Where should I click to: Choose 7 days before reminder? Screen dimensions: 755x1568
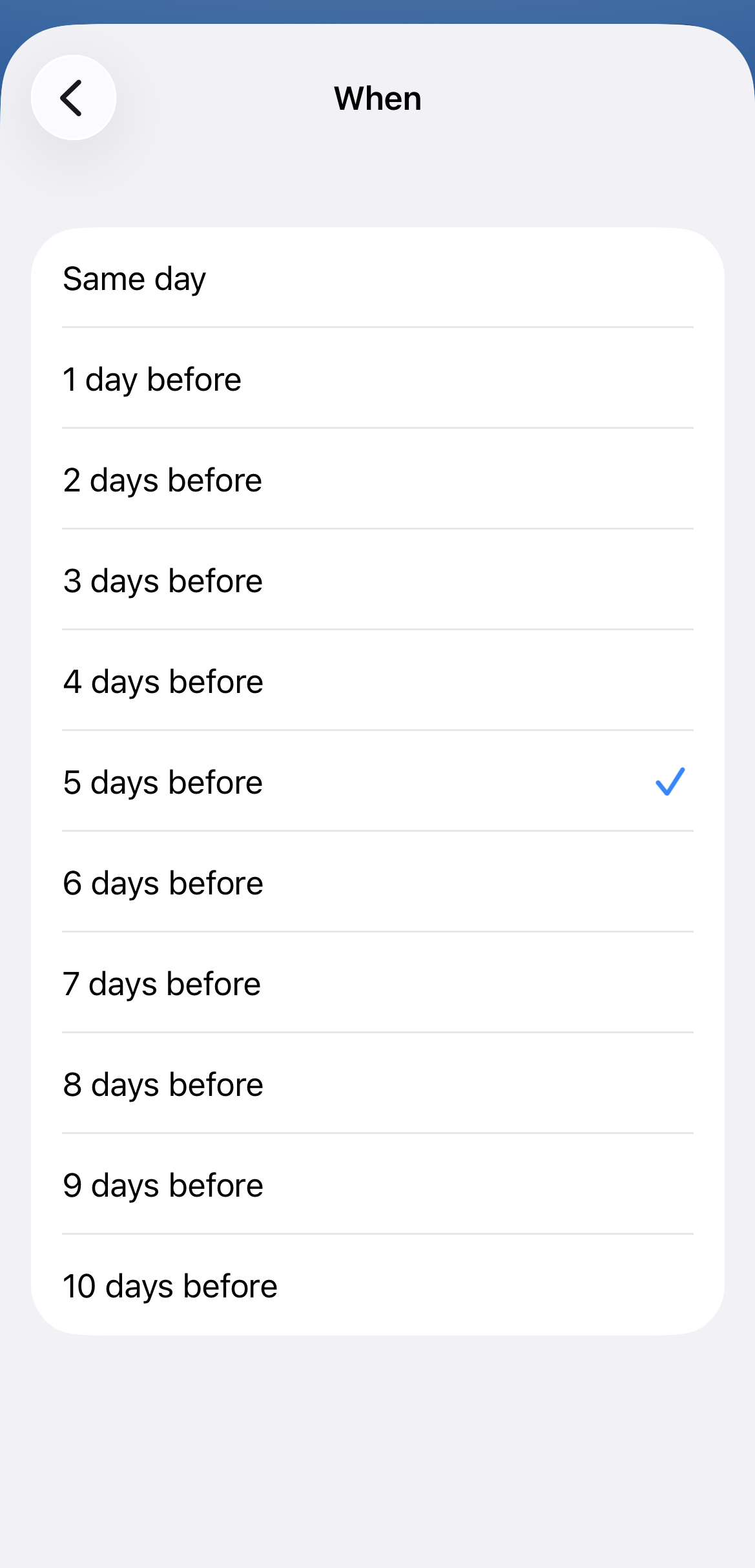tap(378, 984)
